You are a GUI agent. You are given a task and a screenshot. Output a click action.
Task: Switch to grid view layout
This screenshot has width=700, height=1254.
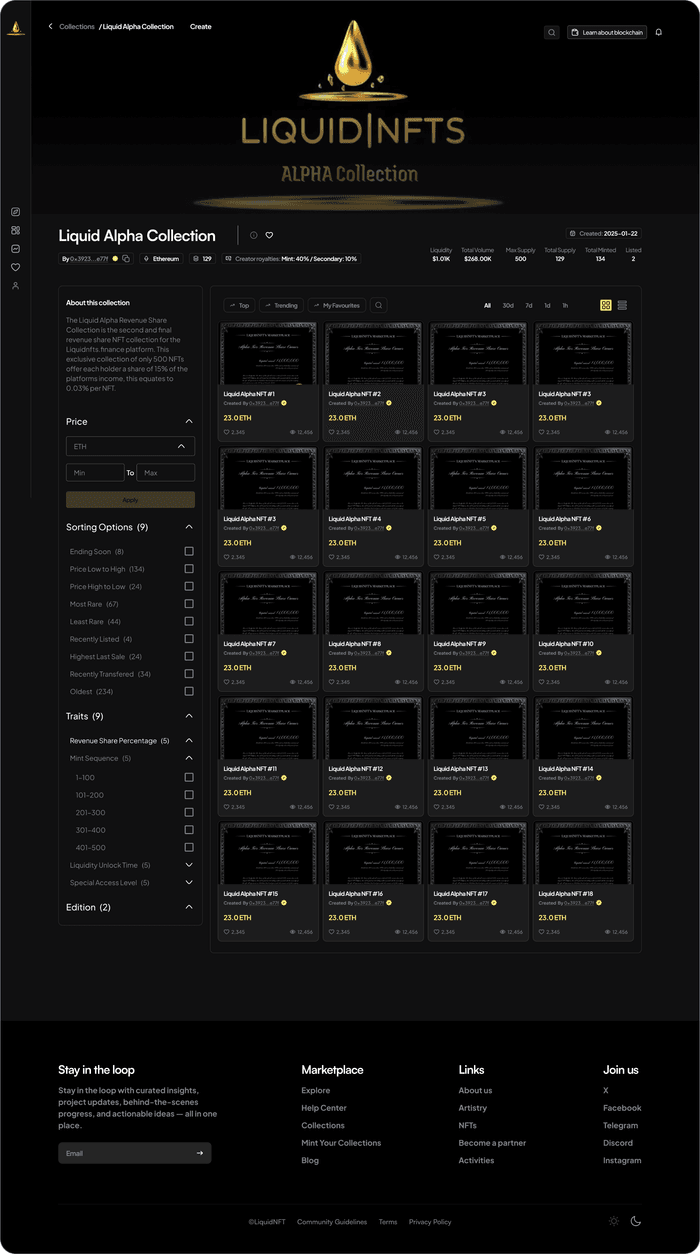[x=606, y=305]
